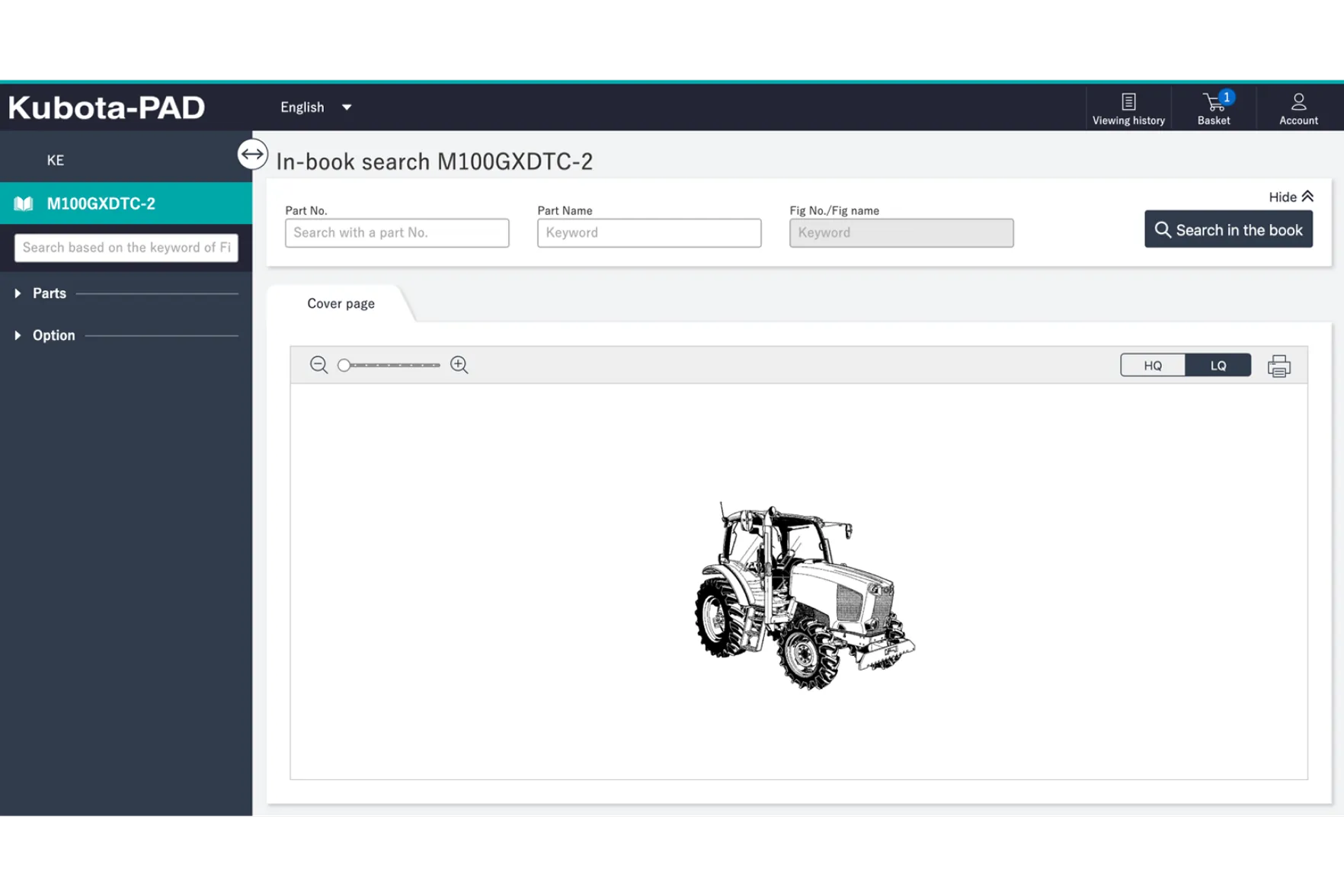Click the book icon beside M100GXDTC-2
The height and width of the screenshot is (896, 1344).
tap(24, 203)
